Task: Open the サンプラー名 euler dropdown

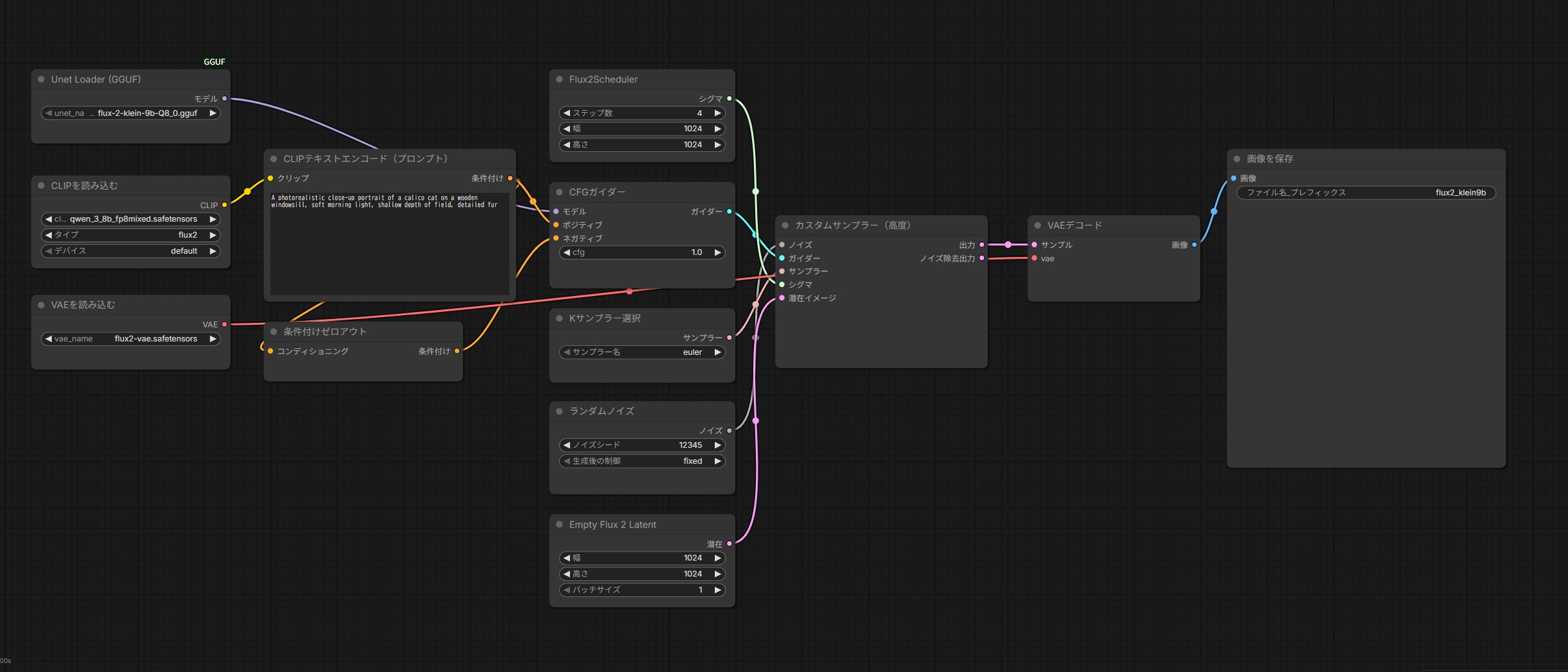Action: pos(642,352)
